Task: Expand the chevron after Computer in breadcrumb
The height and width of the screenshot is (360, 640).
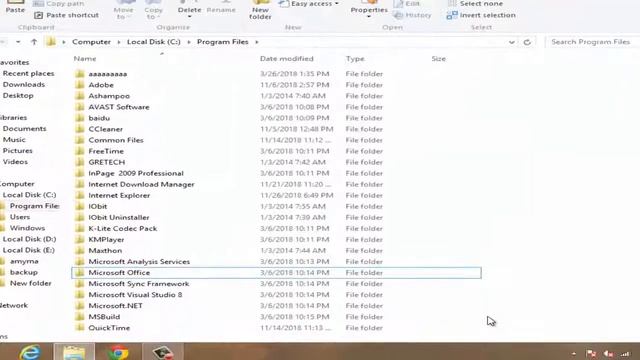Action: [x=119, y=42]
